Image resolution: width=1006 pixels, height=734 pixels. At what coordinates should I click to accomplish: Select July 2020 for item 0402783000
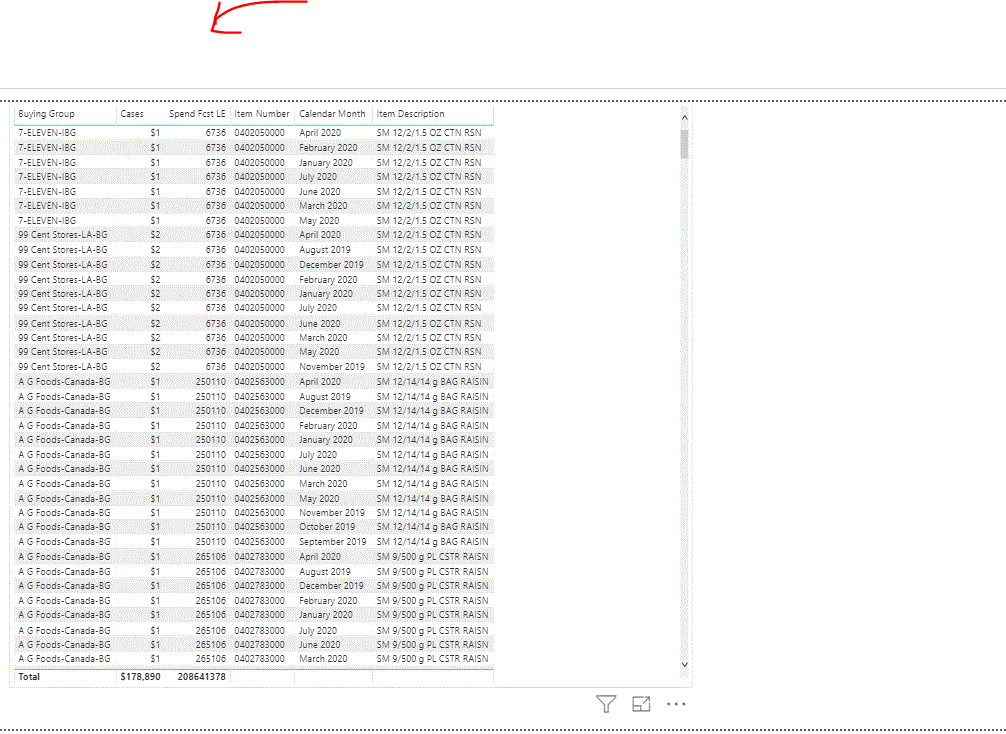(318, 630)
